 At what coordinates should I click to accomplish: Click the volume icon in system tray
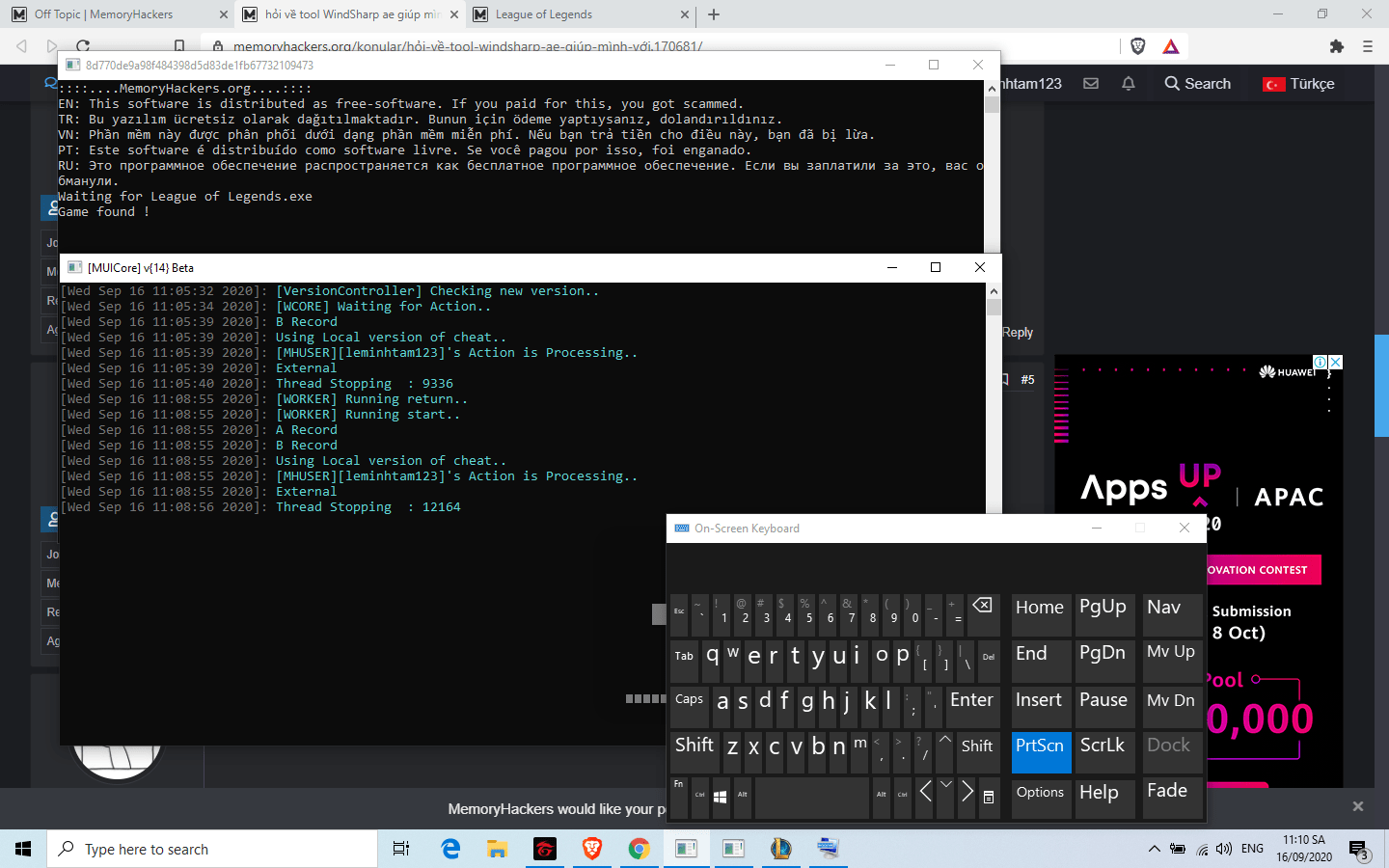1224,849
